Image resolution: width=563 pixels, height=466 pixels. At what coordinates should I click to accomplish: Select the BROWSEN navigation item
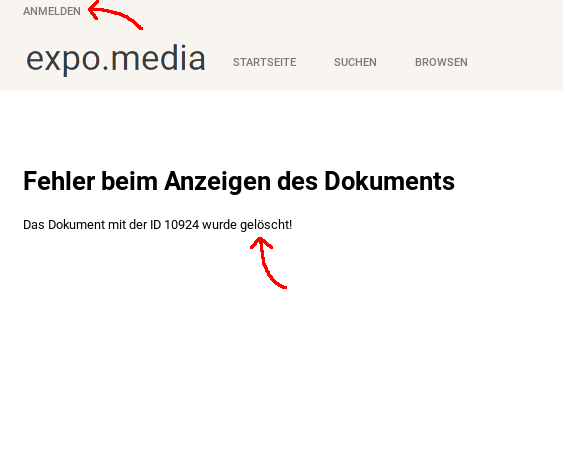[x=441, y=62]
